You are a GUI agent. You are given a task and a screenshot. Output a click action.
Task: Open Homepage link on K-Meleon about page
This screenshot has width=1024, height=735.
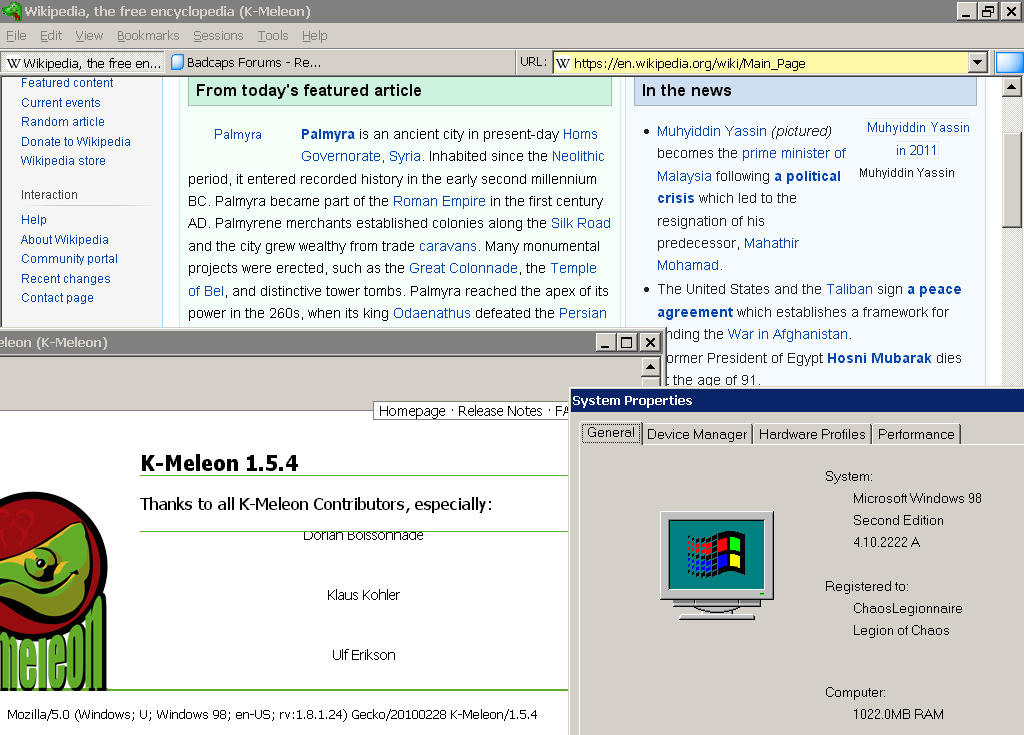[412, 411]
